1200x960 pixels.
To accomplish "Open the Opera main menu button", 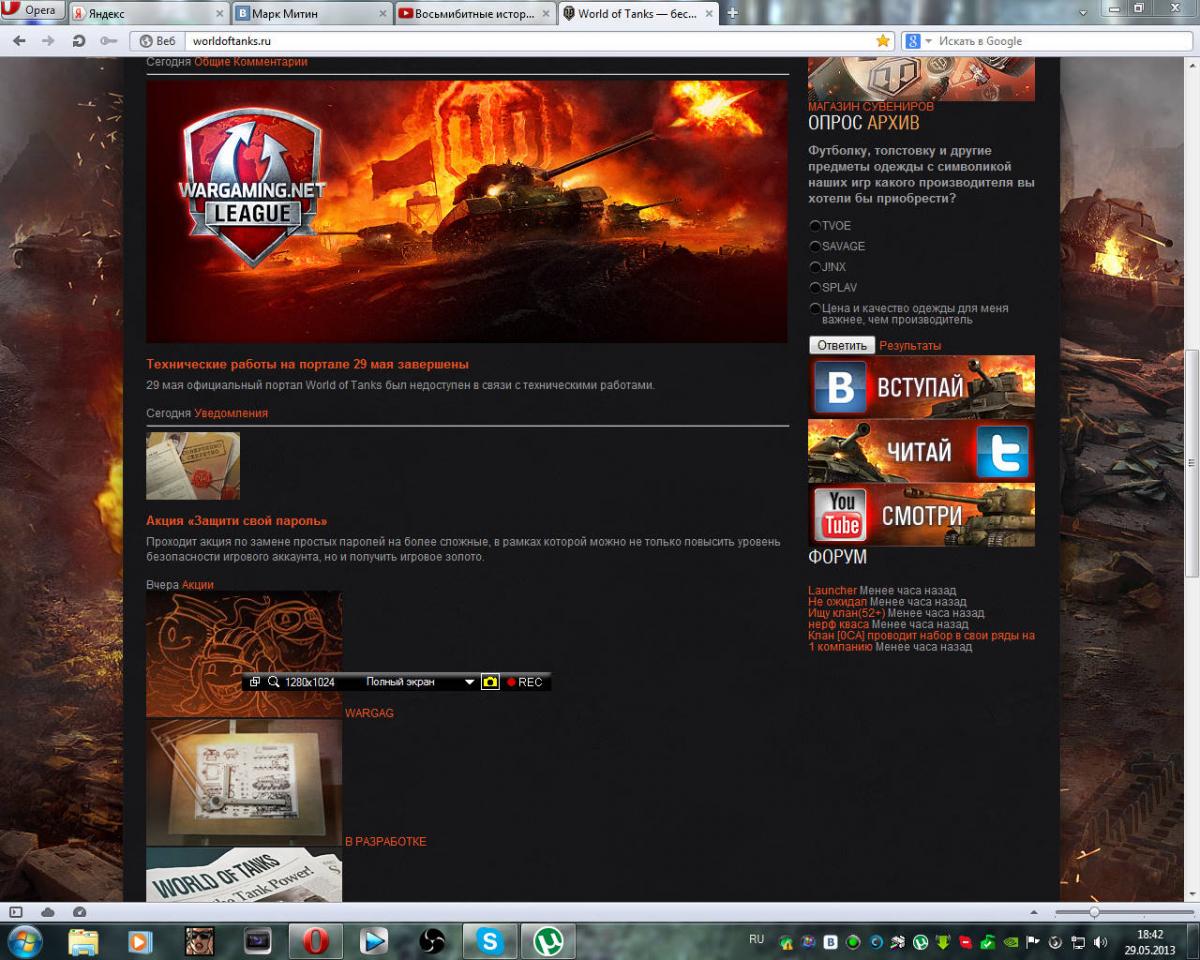I will pyautogui.click(x=33, y=11).
